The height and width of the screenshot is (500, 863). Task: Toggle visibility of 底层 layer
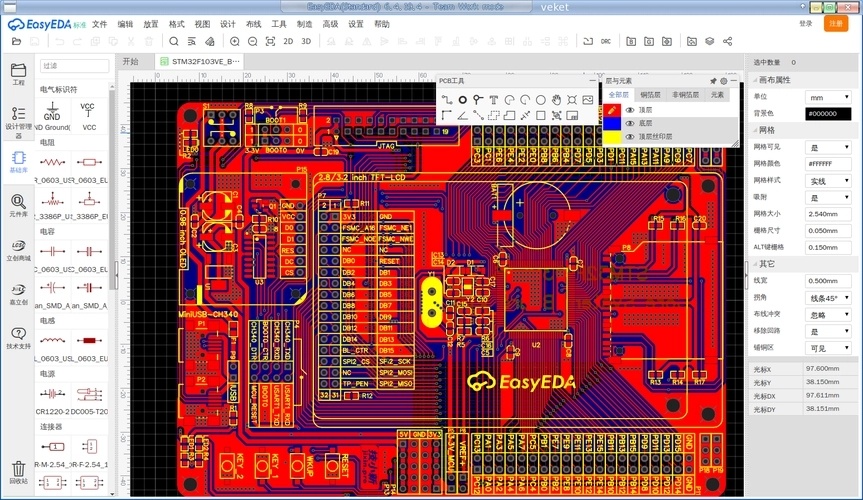[630, 123]
